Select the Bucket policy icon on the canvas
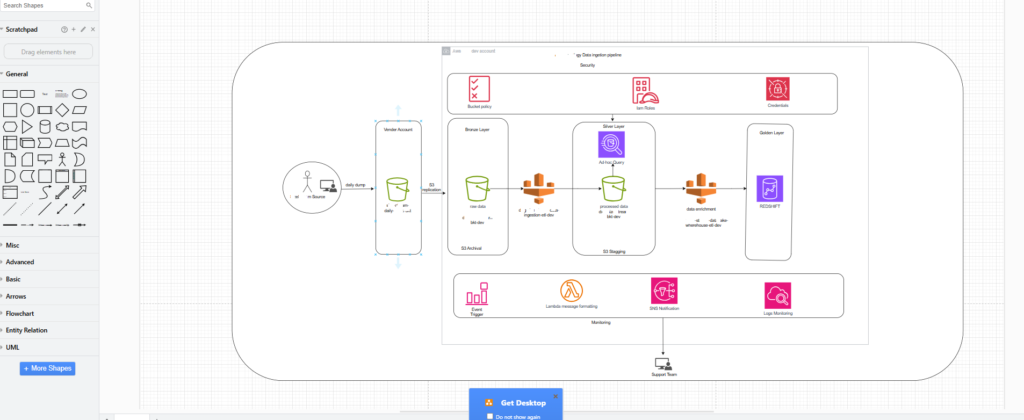Image resolution: width=1024 pixels, height=420 pixels. 479,89
